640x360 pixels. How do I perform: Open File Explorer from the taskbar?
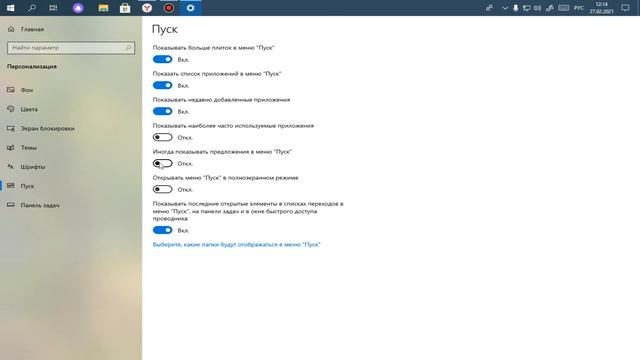[103, 8]
